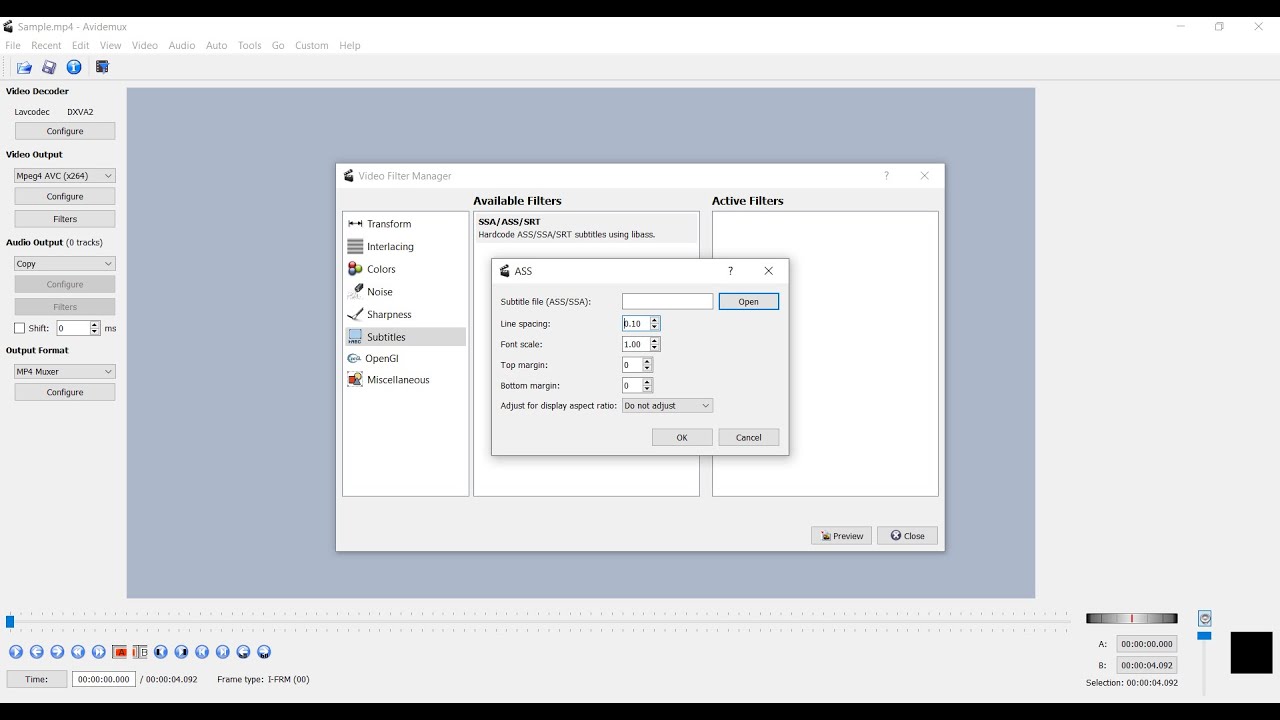
Task: Select the Subtitles filter category
Action: [x=405, y=337]
